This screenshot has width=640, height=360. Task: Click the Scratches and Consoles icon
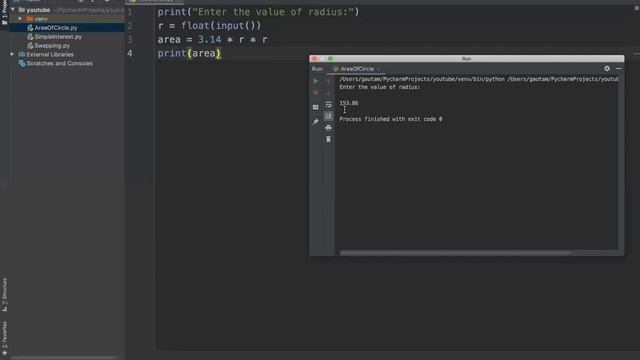coord(22,63)
